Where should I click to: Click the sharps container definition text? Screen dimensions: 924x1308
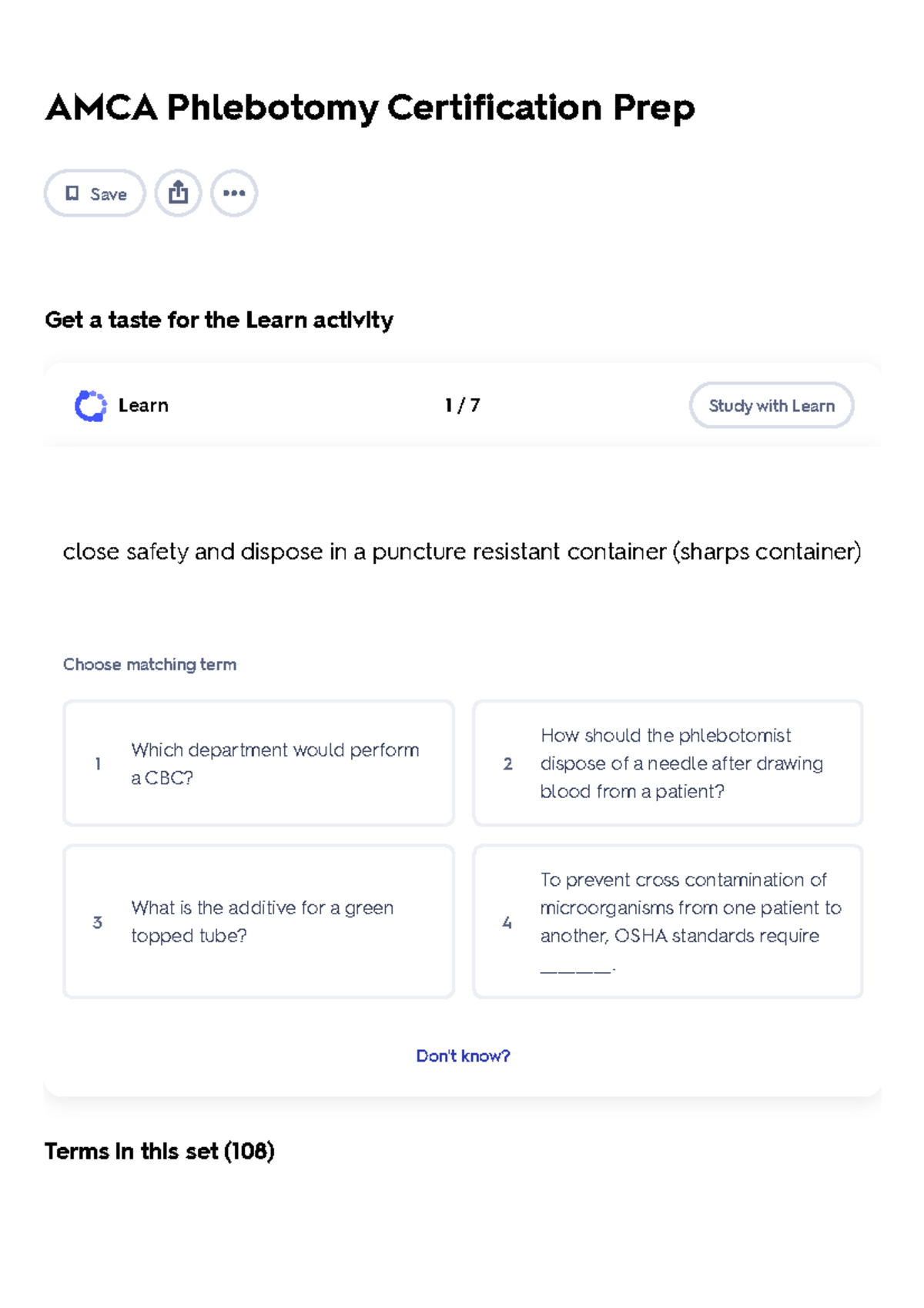pyautogui.click(x=462, y=552)
